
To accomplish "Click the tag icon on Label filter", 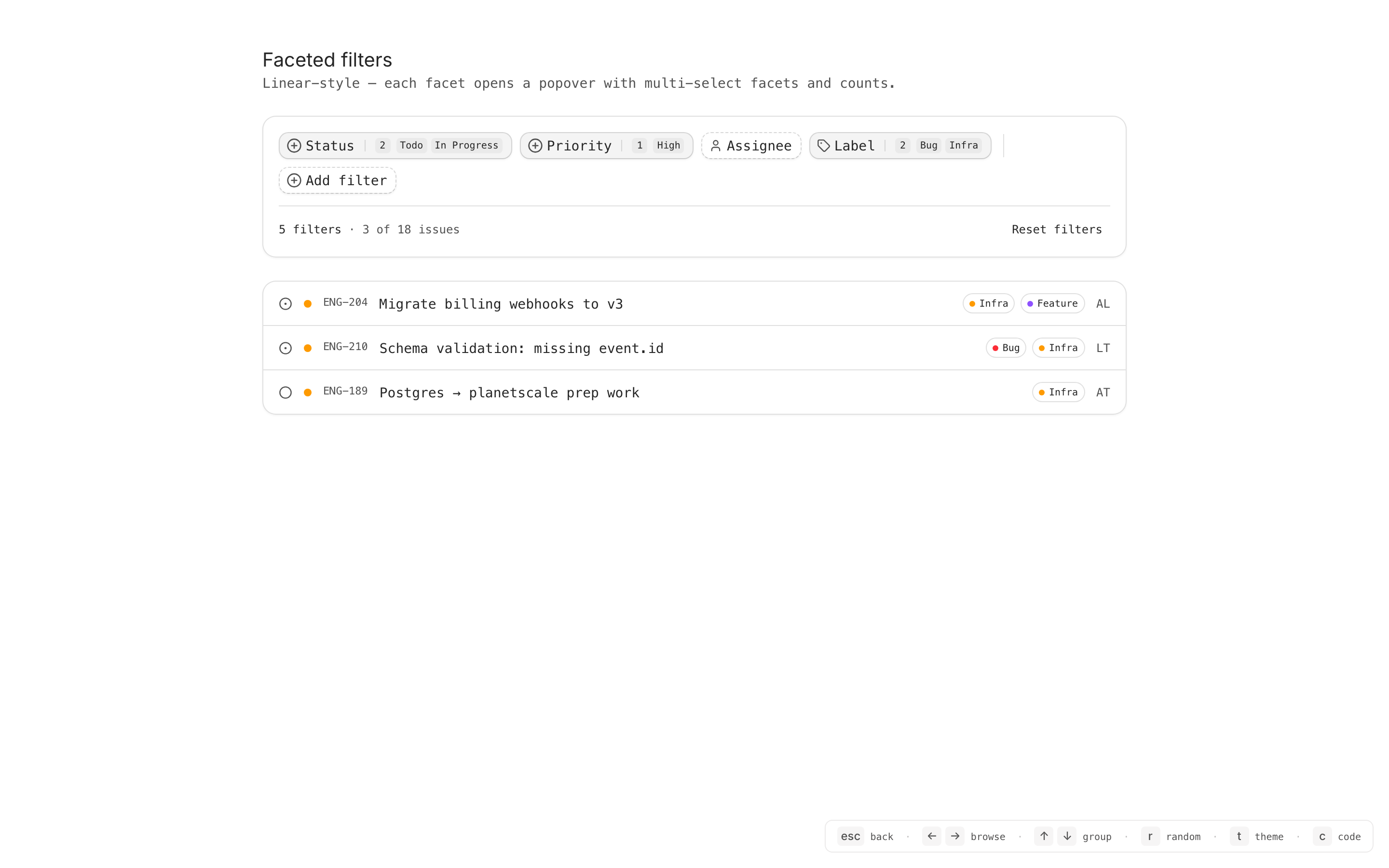I will coord(824,146).
